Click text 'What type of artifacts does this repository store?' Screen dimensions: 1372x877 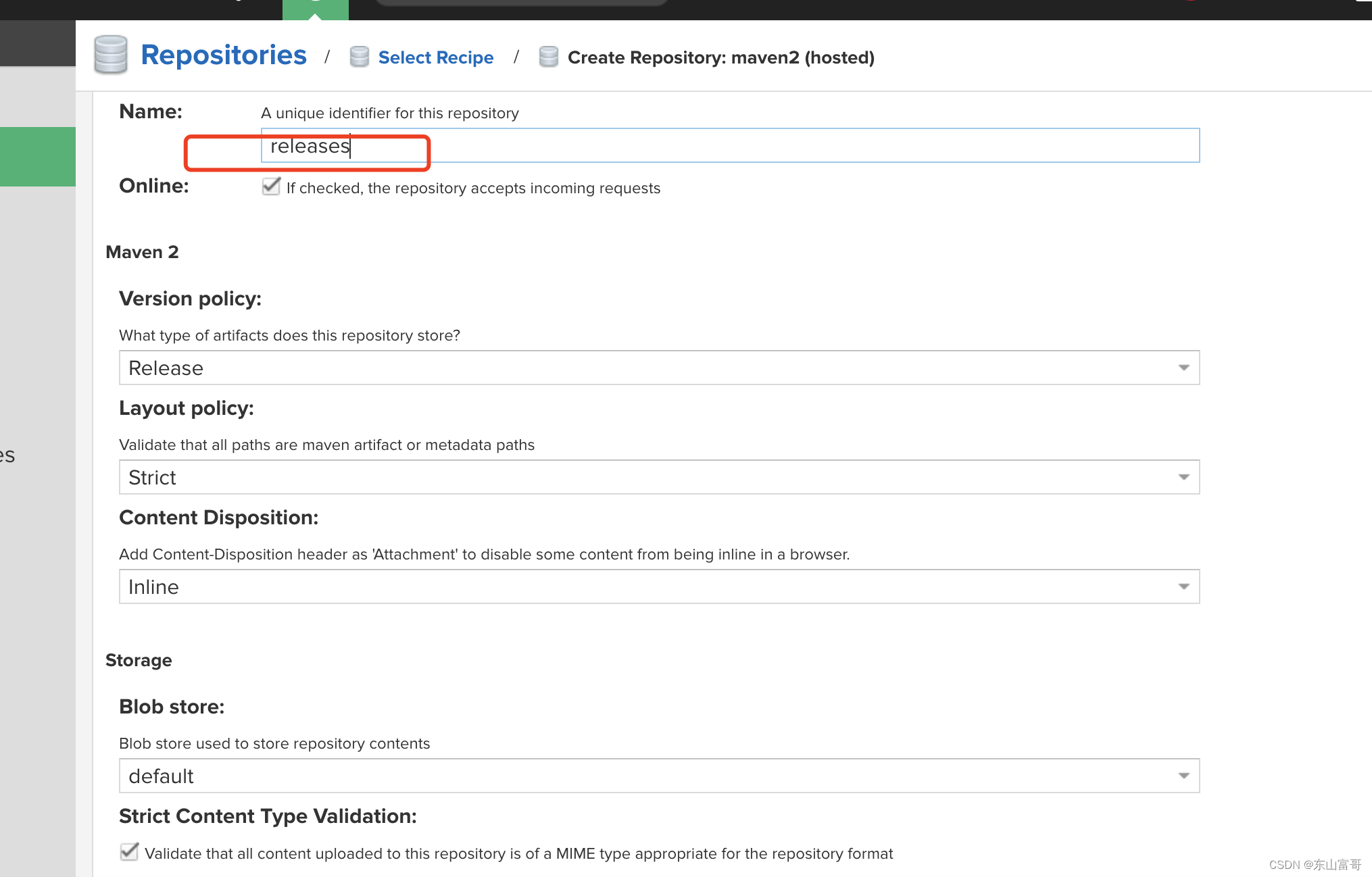[289, 335]
